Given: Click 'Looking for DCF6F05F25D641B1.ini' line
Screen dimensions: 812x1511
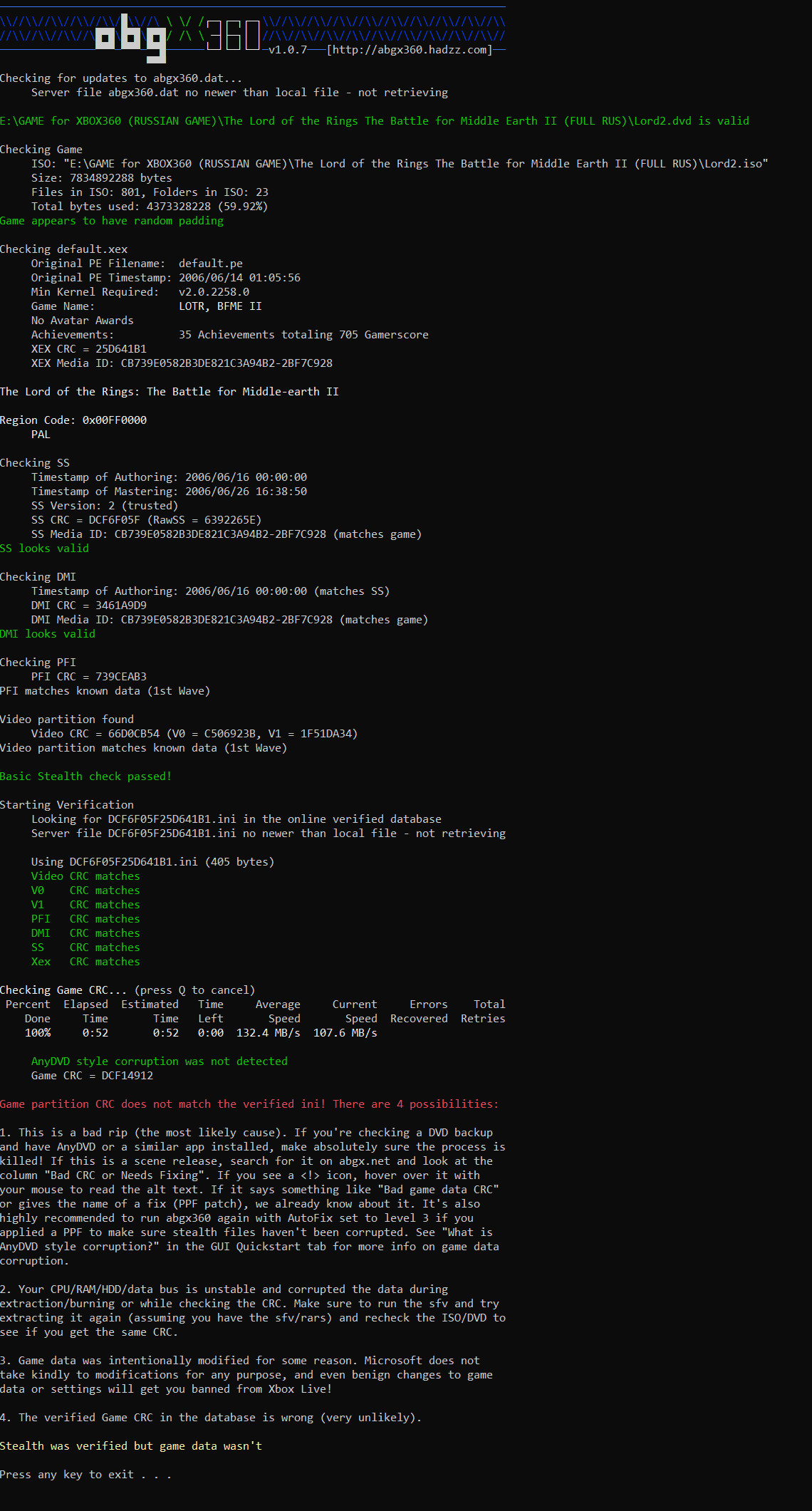Looking at the screenshot, I should pyautogui.click(x=236, y=819).
